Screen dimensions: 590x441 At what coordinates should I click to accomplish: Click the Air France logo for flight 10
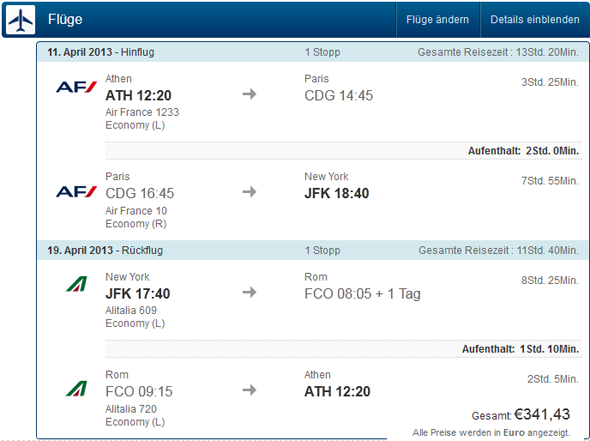76,192
